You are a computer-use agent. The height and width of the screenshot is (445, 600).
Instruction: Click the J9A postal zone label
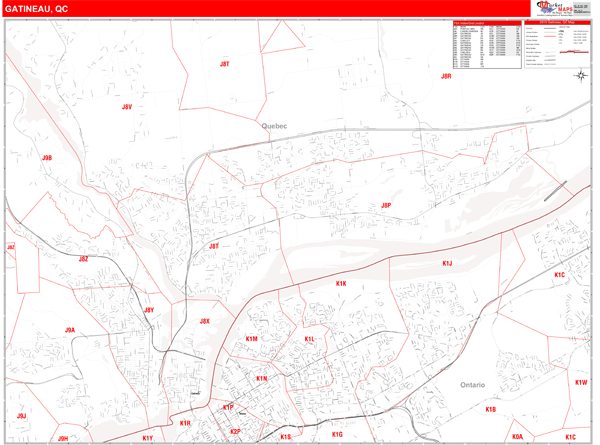pyautogui.click(x=70, y=330)
